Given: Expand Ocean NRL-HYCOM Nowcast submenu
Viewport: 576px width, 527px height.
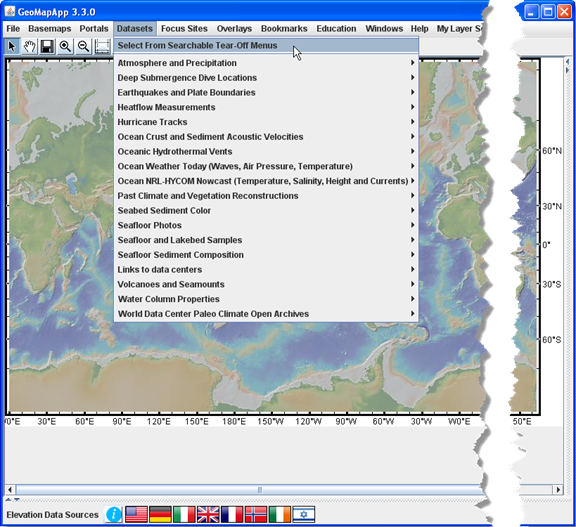Looking at the screenshot, I should (x=266, y=181).
